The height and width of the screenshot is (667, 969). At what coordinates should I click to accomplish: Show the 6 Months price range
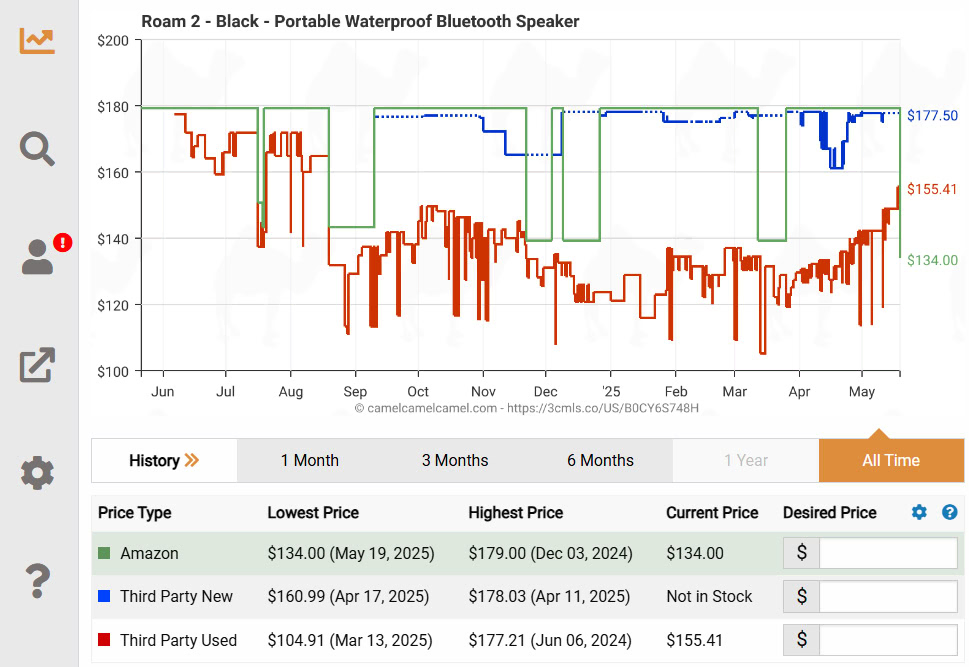(x=600, y=461)
